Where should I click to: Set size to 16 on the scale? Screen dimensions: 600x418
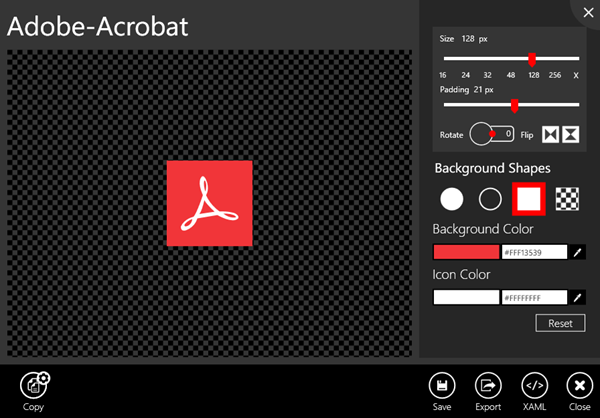[443, 75]
